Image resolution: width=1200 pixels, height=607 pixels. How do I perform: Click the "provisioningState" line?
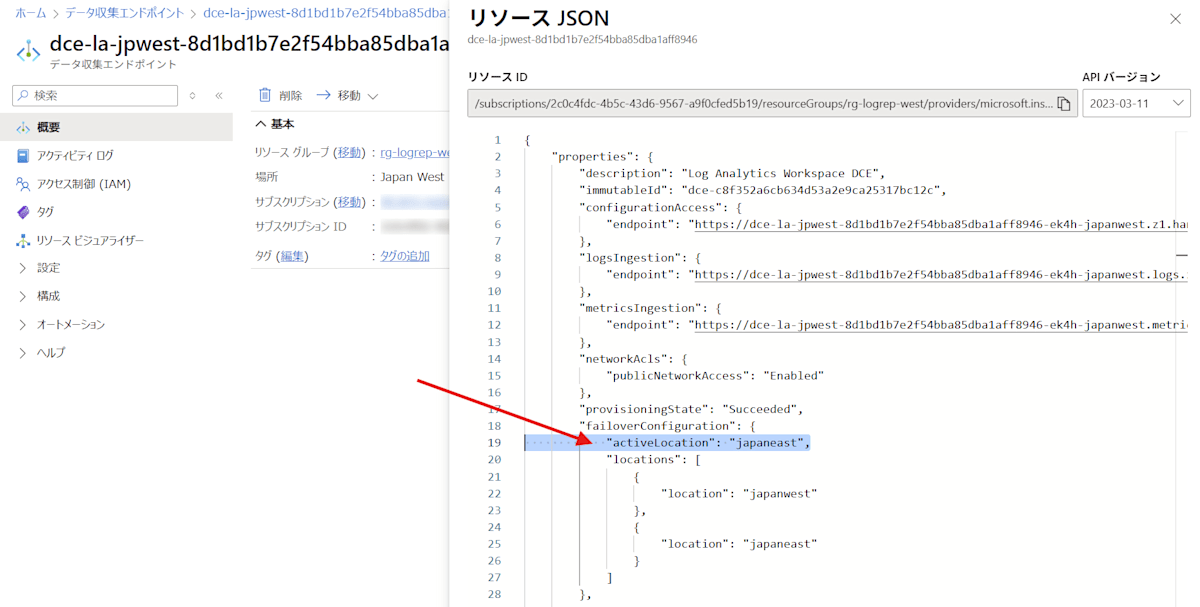pos(692,409)
